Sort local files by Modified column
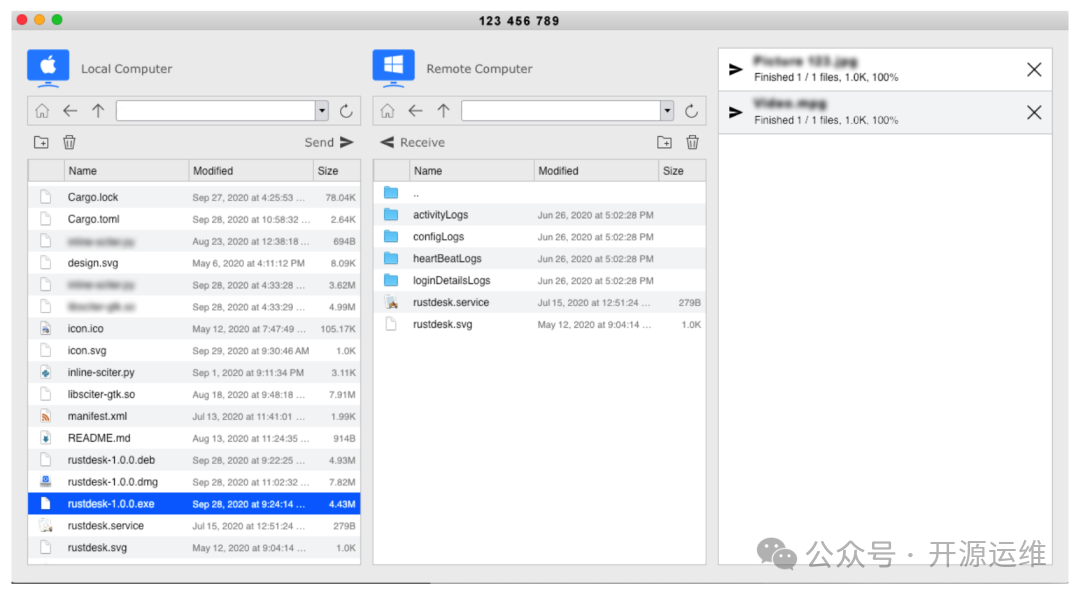1080x597 pixels. [x=250, y=171]
